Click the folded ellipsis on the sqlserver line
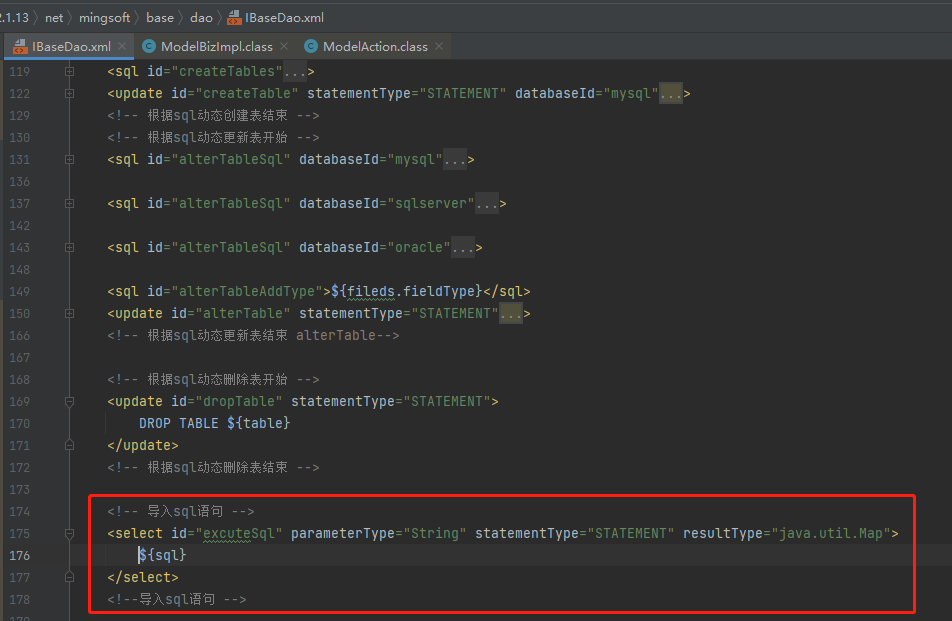 click(x=487, y=203)
